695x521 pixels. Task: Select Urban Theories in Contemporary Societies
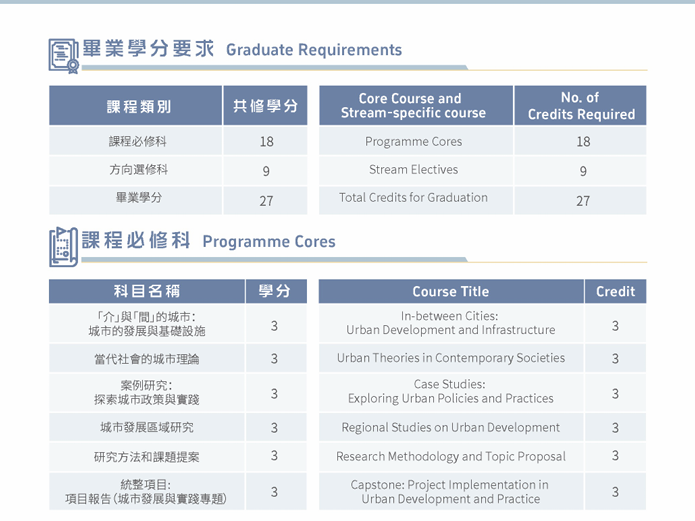tap(451, 358)
